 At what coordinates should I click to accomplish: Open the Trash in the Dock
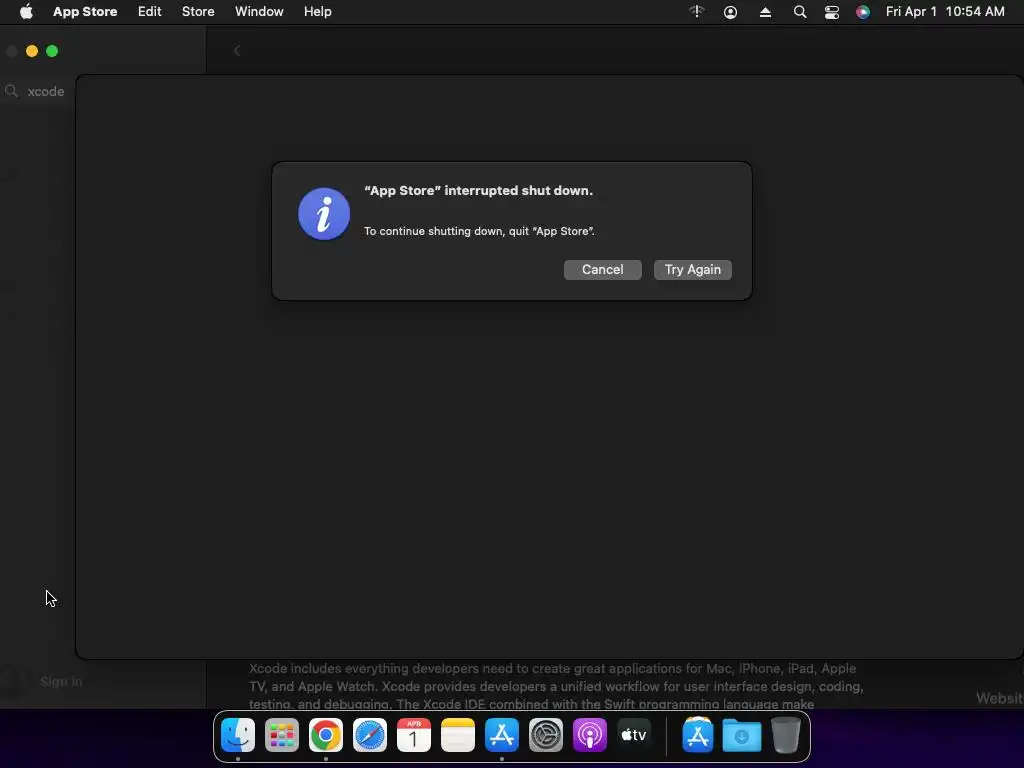(x=786, y=735)
